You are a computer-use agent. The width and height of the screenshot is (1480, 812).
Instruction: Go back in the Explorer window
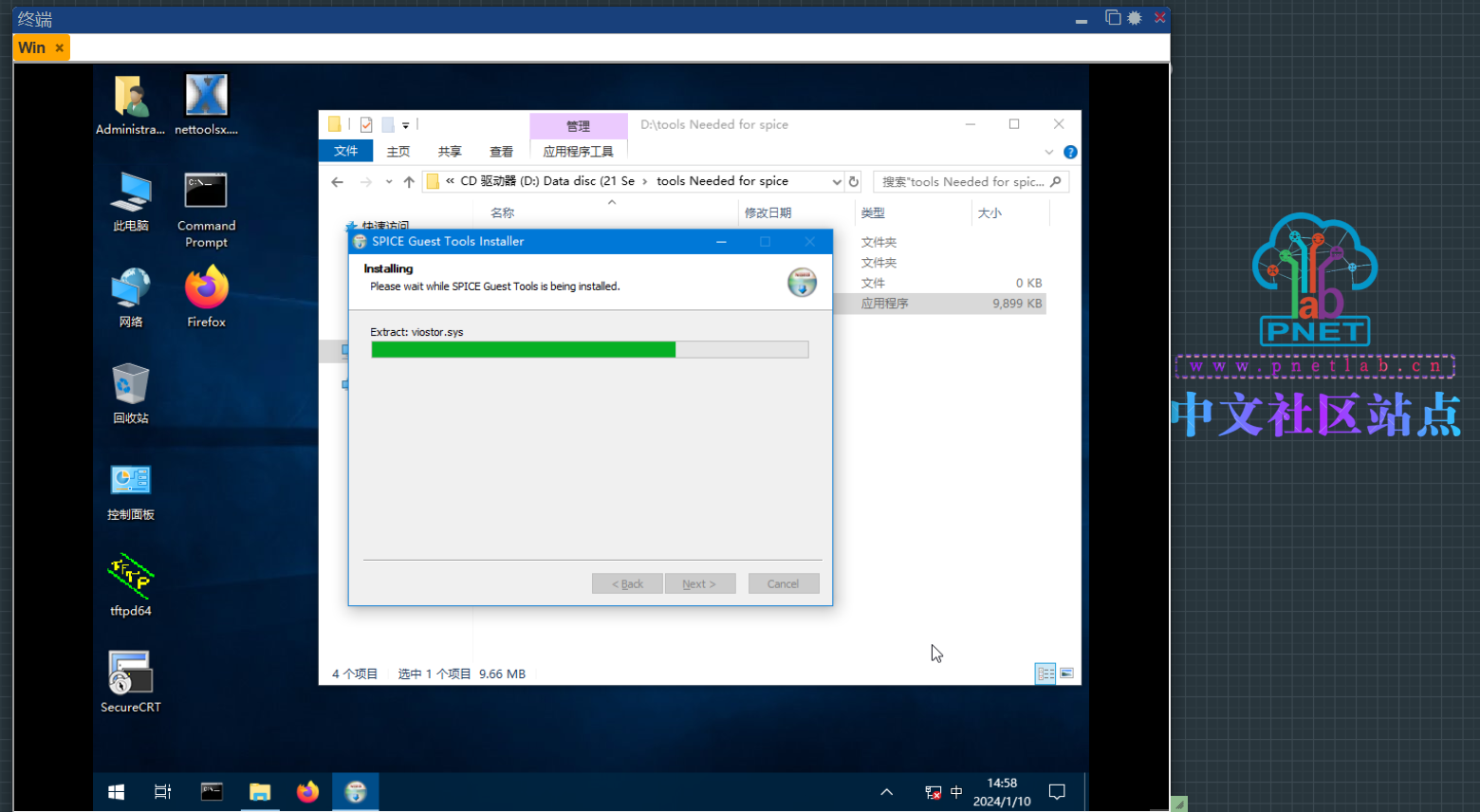tap(338, 182)
